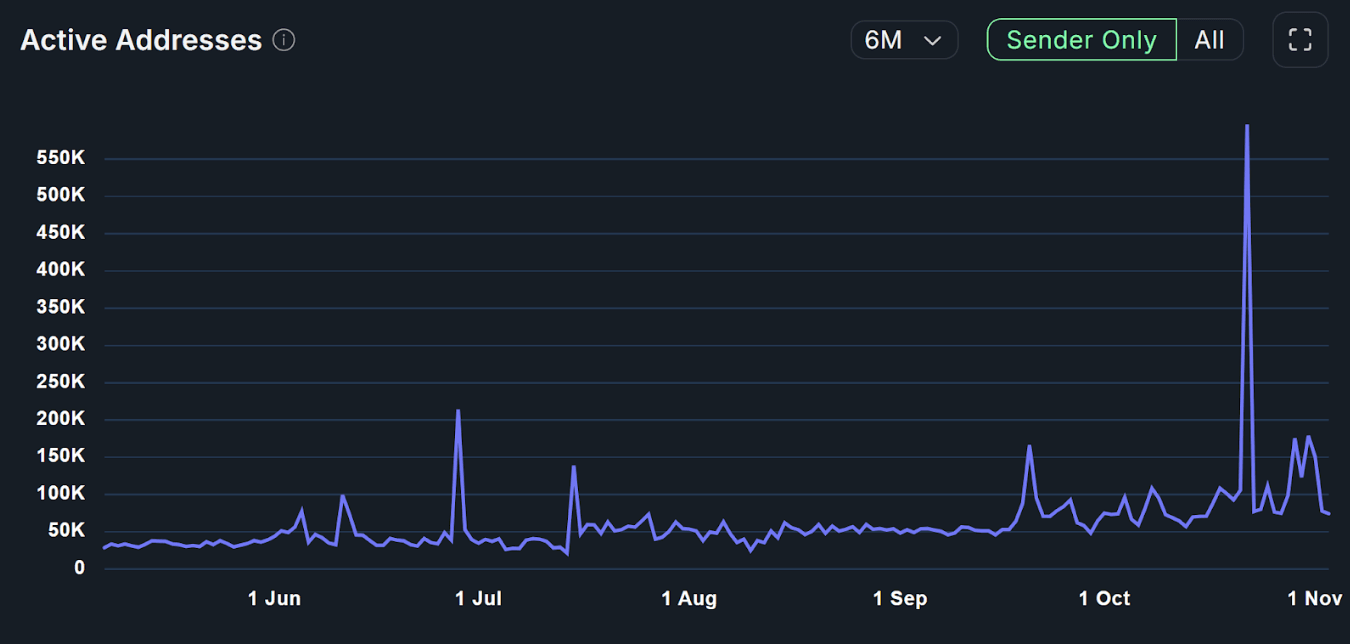Click the 1 Aug axis label
The image size is (1350, 644).
click(689, 599)
